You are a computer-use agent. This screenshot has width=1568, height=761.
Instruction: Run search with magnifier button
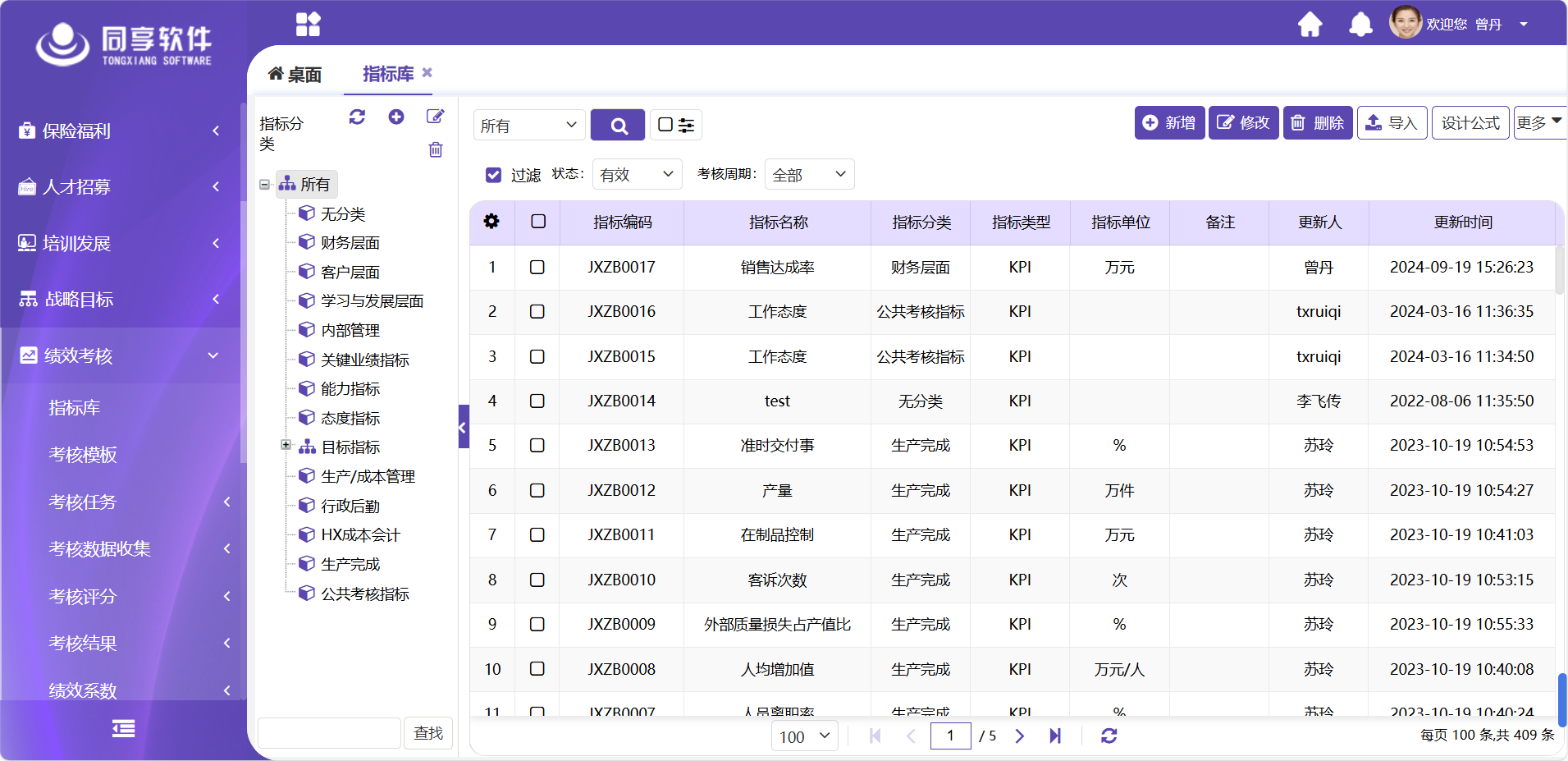619,125
